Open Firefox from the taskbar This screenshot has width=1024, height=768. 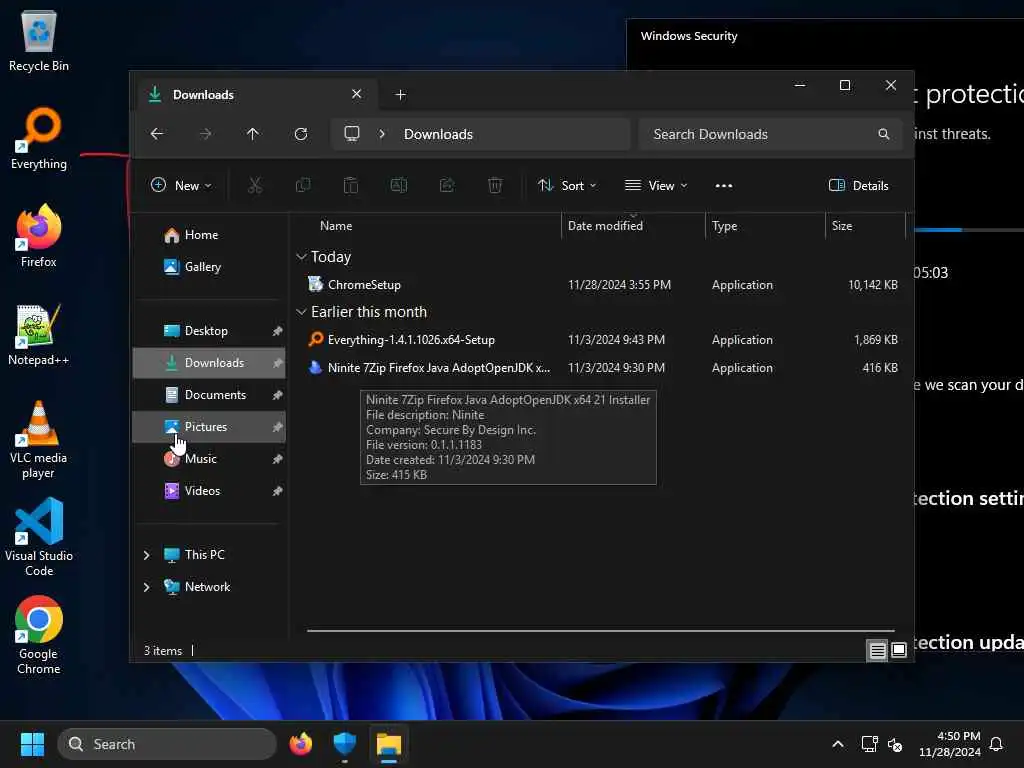(300, 744)
